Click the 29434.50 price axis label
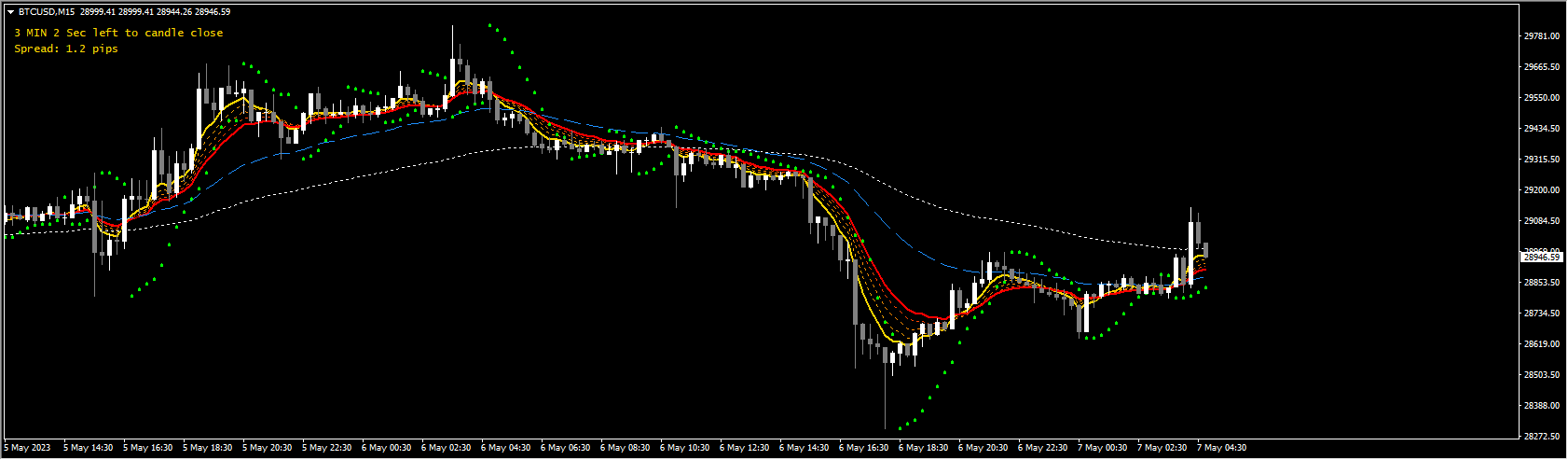The width and height of the screenshot is (1568, 460). coord(1542,129)
